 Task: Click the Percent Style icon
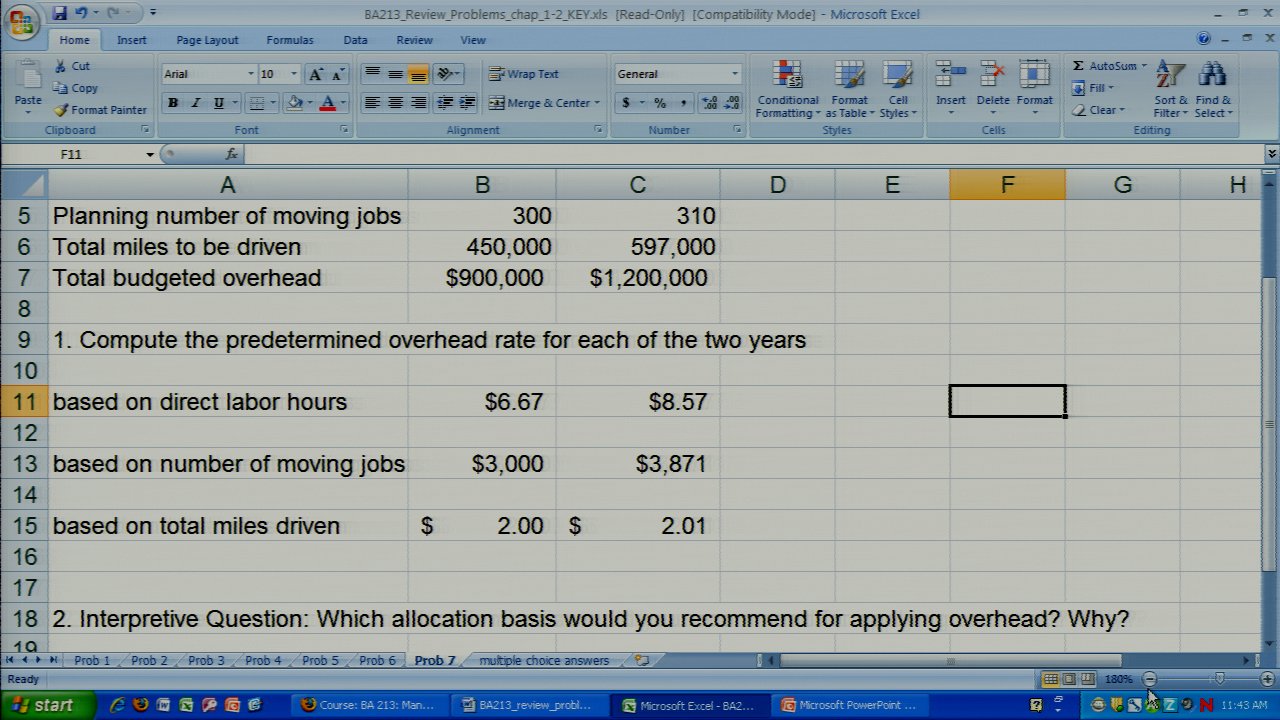(660, 103)
